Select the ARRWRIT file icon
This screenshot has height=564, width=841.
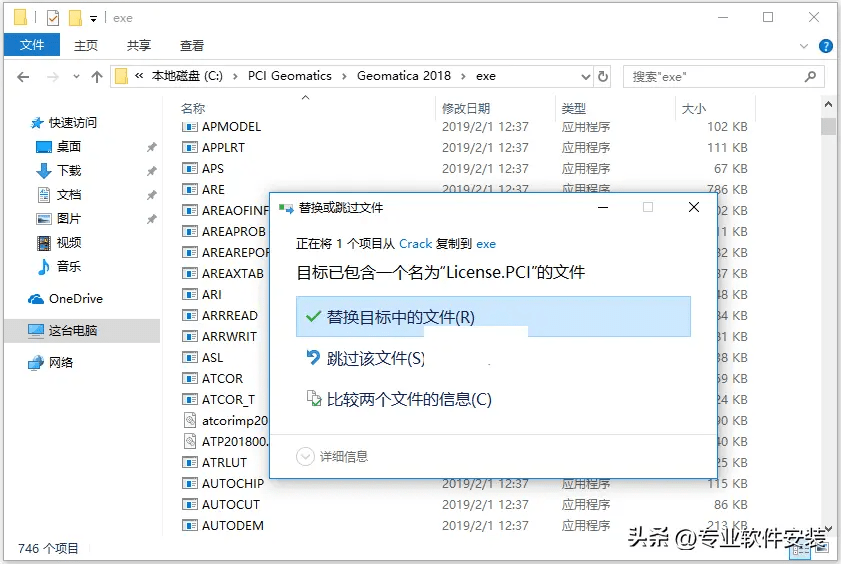pyautogui.click(x=189, y=336)
